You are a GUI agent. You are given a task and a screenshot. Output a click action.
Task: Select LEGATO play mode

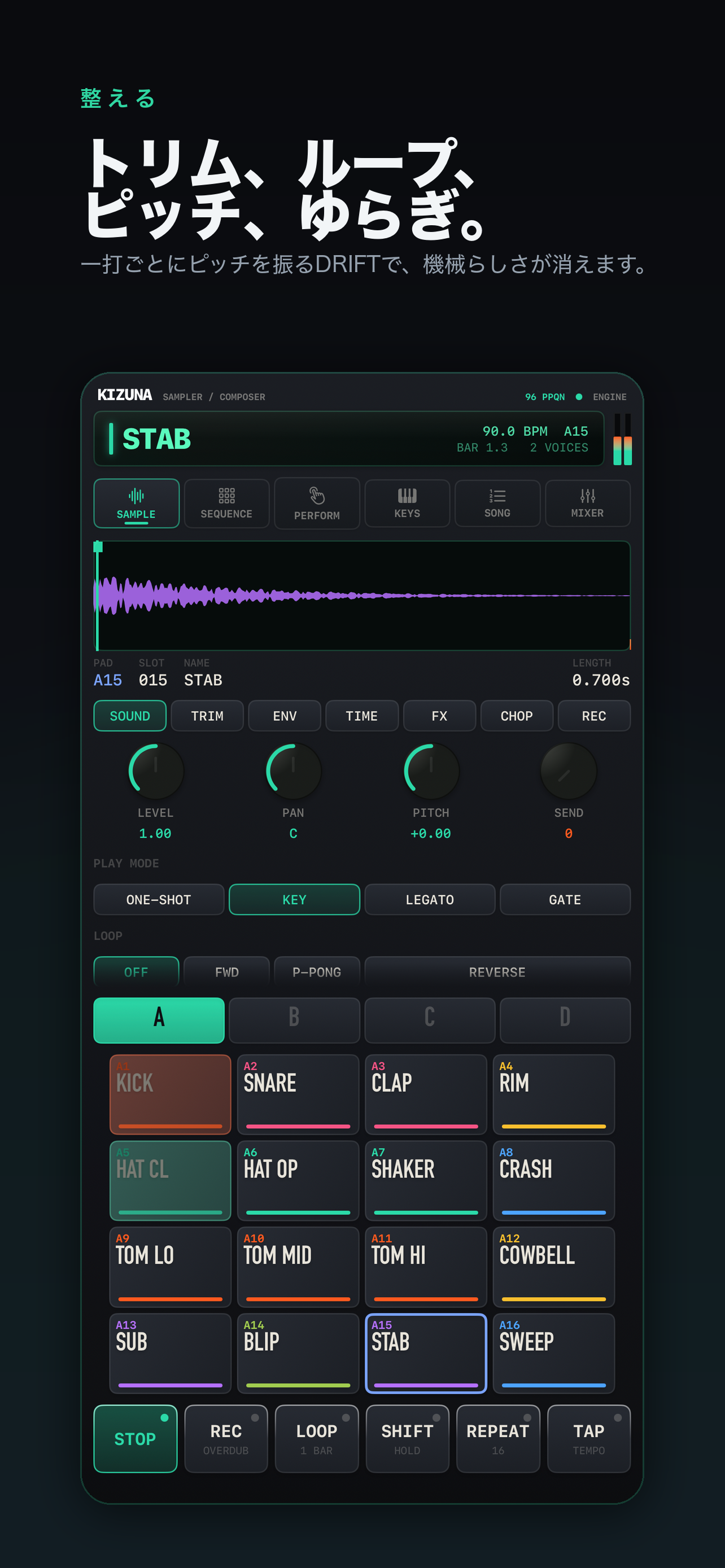430,899
